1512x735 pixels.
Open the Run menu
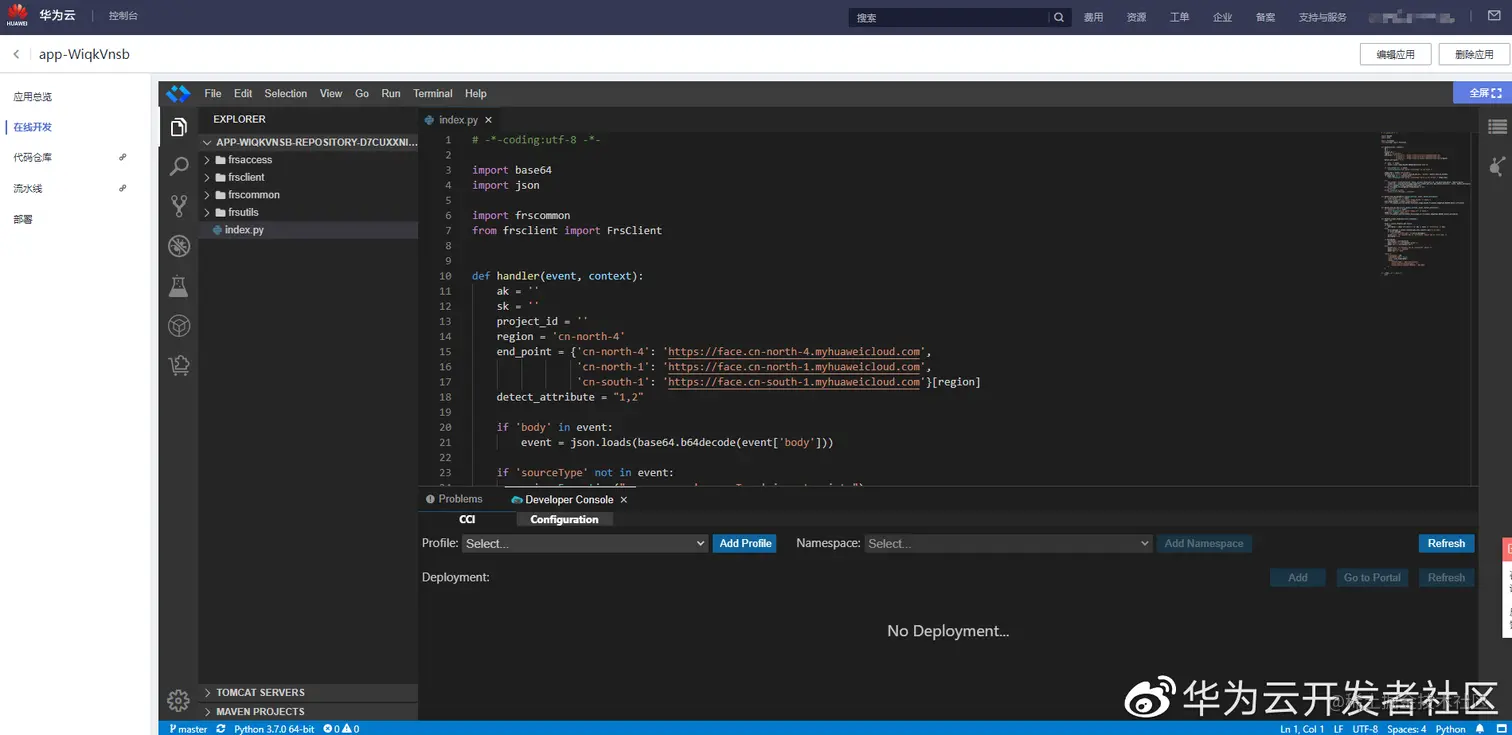tap(391, 93)
